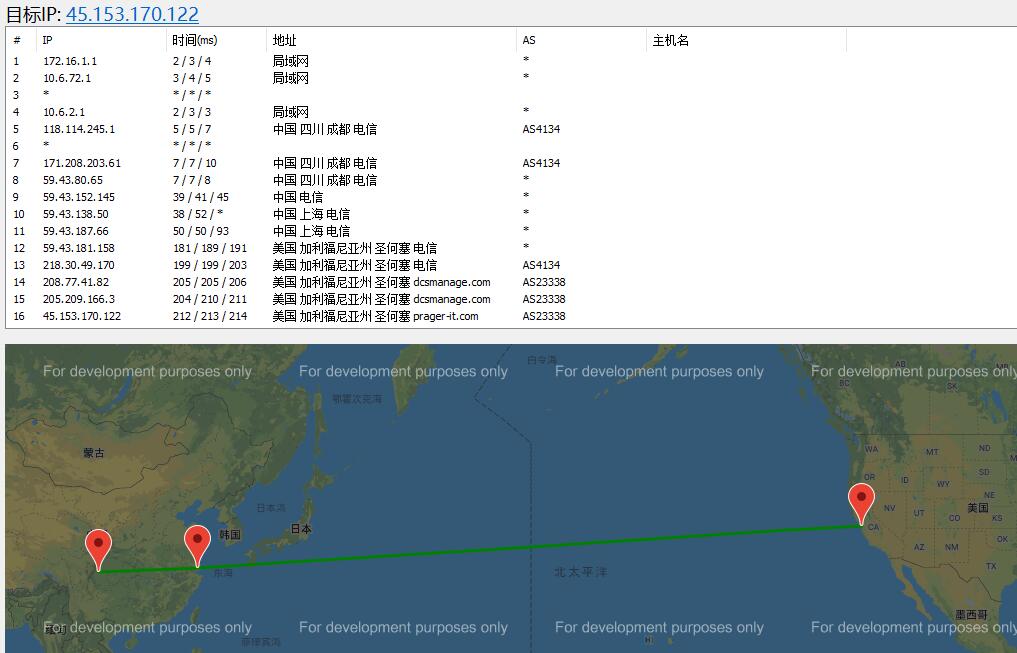
Task: Click the time value 39 / 41 / 45
Action: click(200, 197)
